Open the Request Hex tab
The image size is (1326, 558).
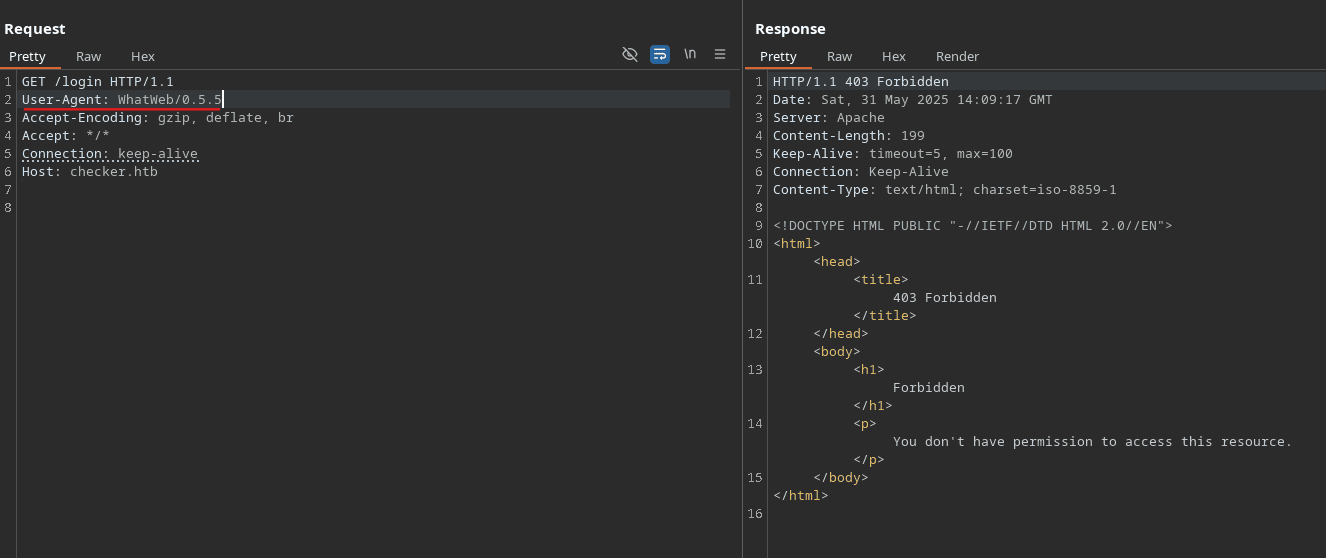[x=143, y=56]
